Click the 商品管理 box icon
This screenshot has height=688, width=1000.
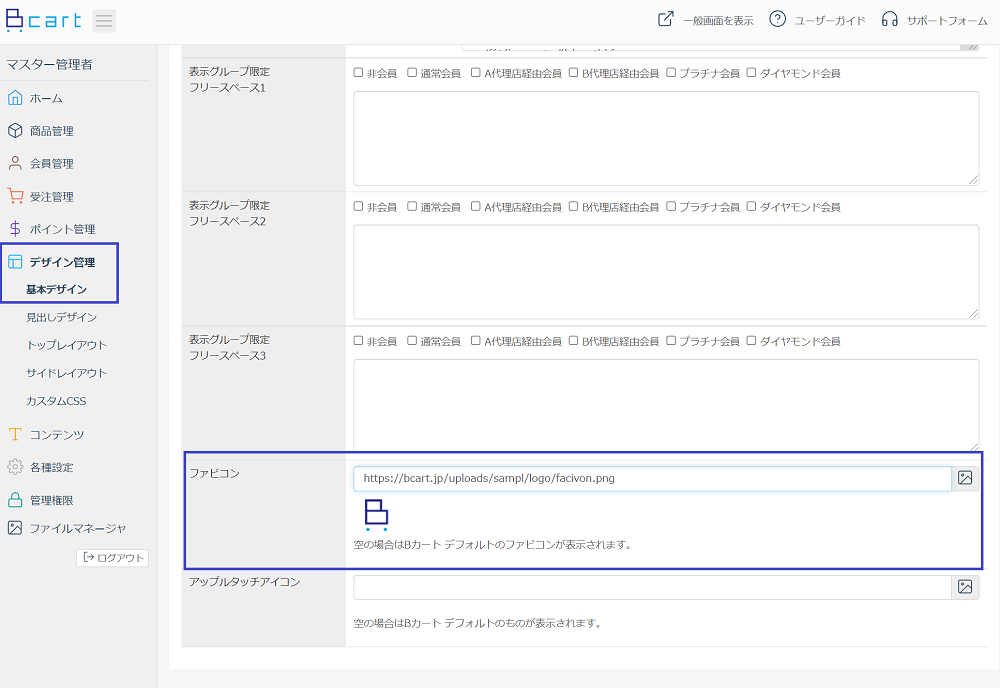tap(15, 130)
